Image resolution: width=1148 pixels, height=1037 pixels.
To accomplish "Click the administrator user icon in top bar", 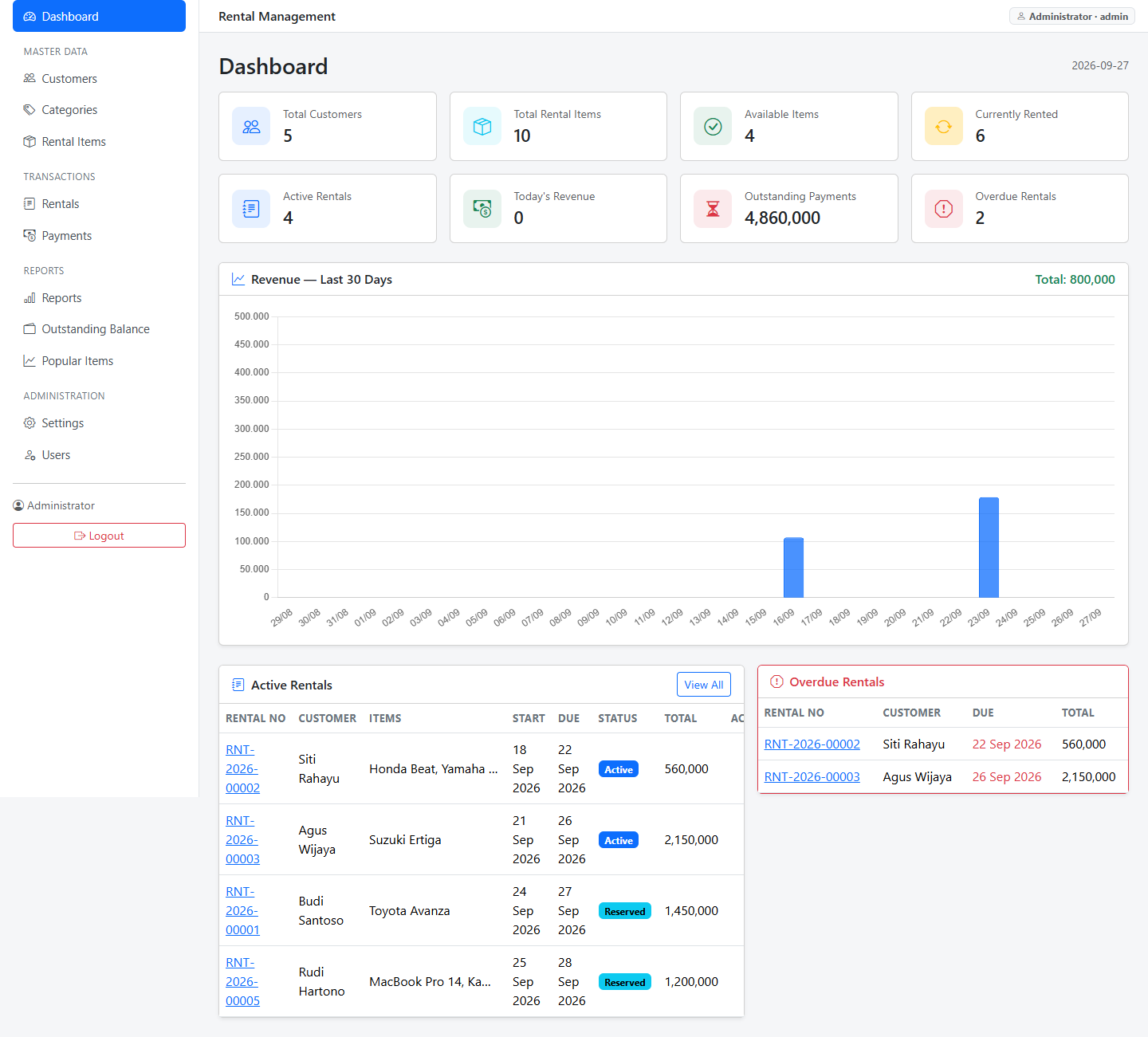I will [1021, 16].
